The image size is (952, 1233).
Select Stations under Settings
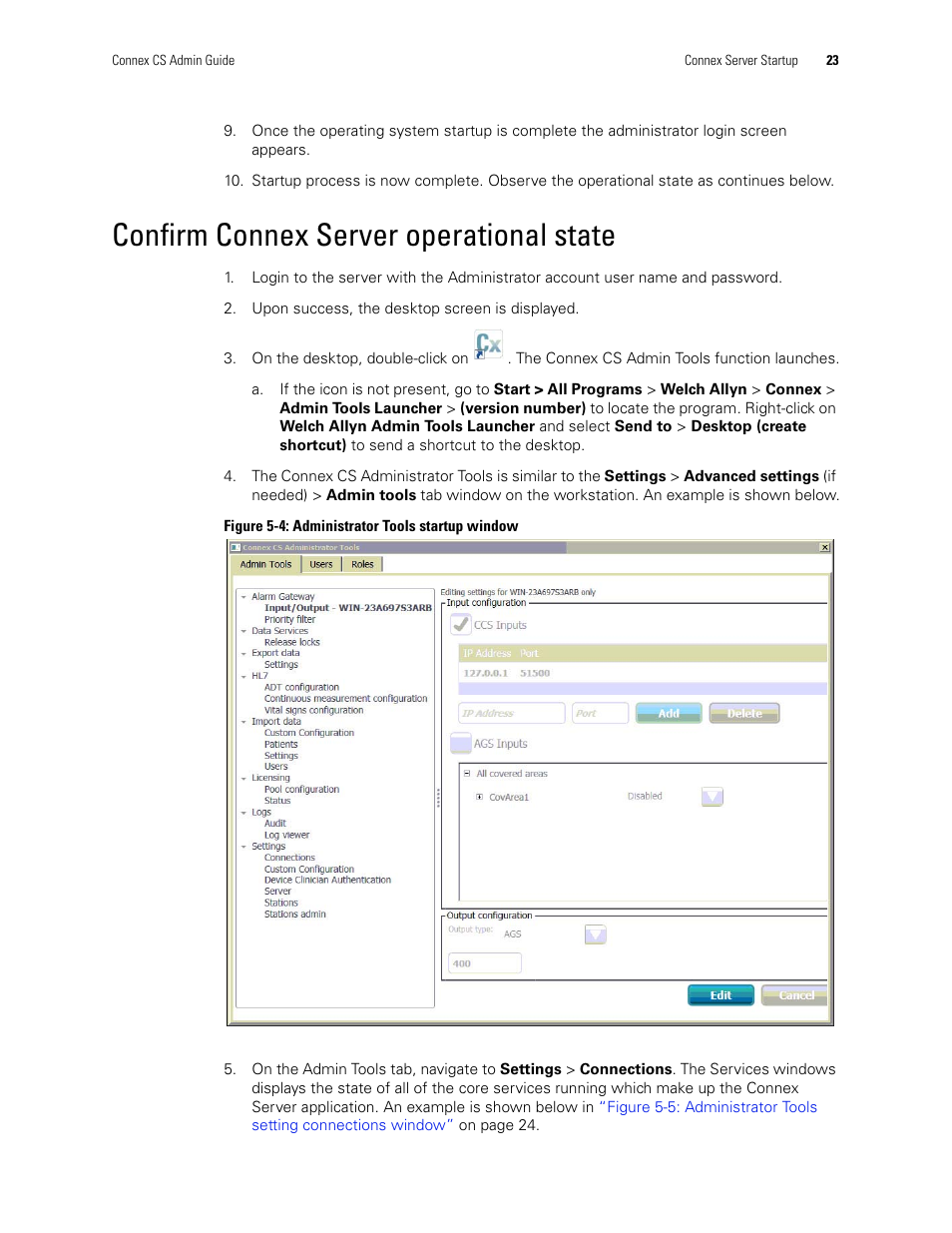[281, 903]
